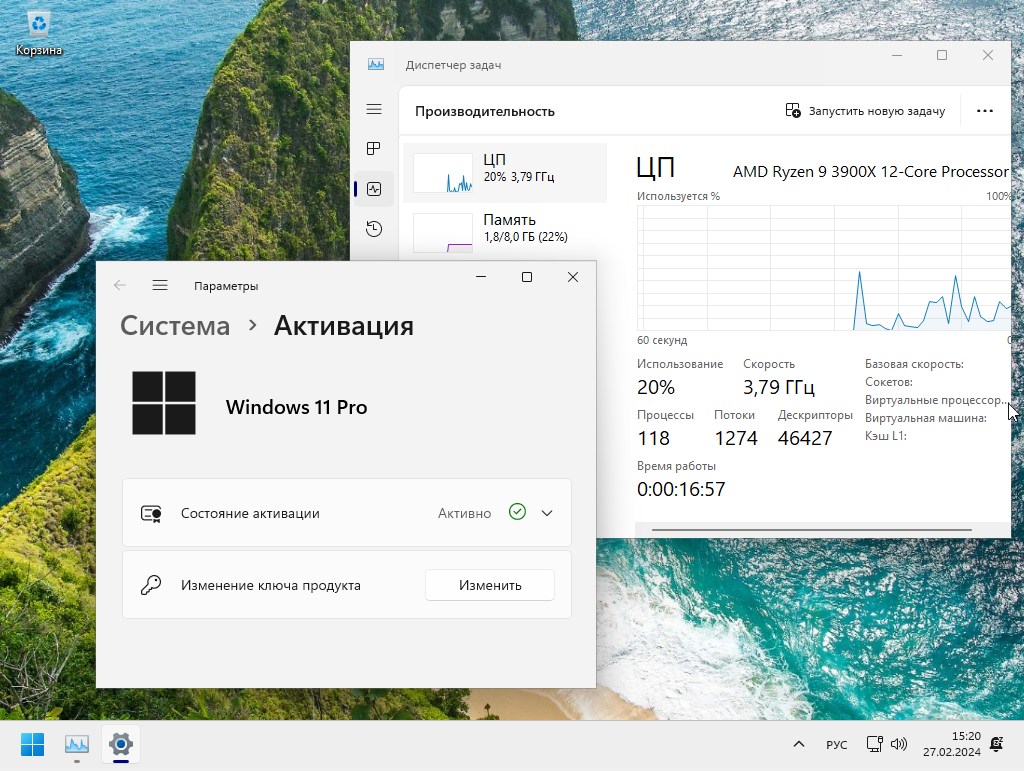Select the ЦП performance entry
The image size is (1024, 771).
[505, 172]
